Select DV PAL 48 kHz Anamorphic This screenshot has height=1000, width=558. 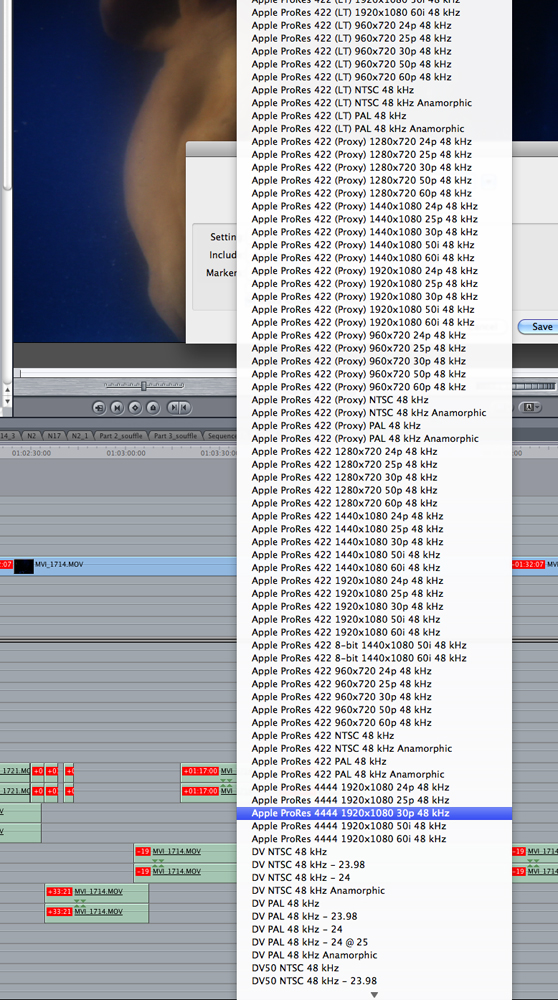374,955
